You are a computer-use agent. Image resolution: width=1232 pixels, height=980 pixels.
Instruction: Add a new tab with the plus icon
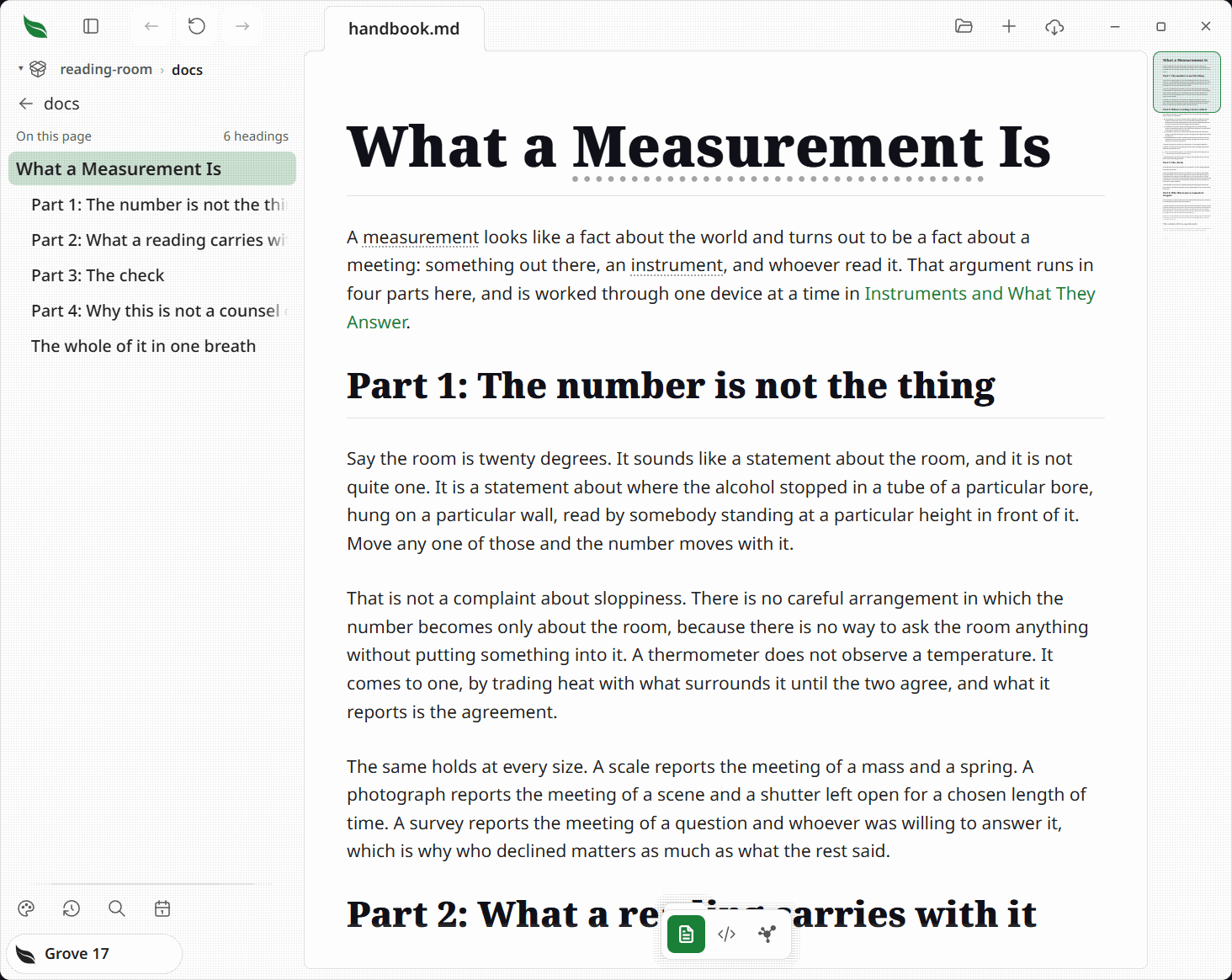pos(1009,26)
